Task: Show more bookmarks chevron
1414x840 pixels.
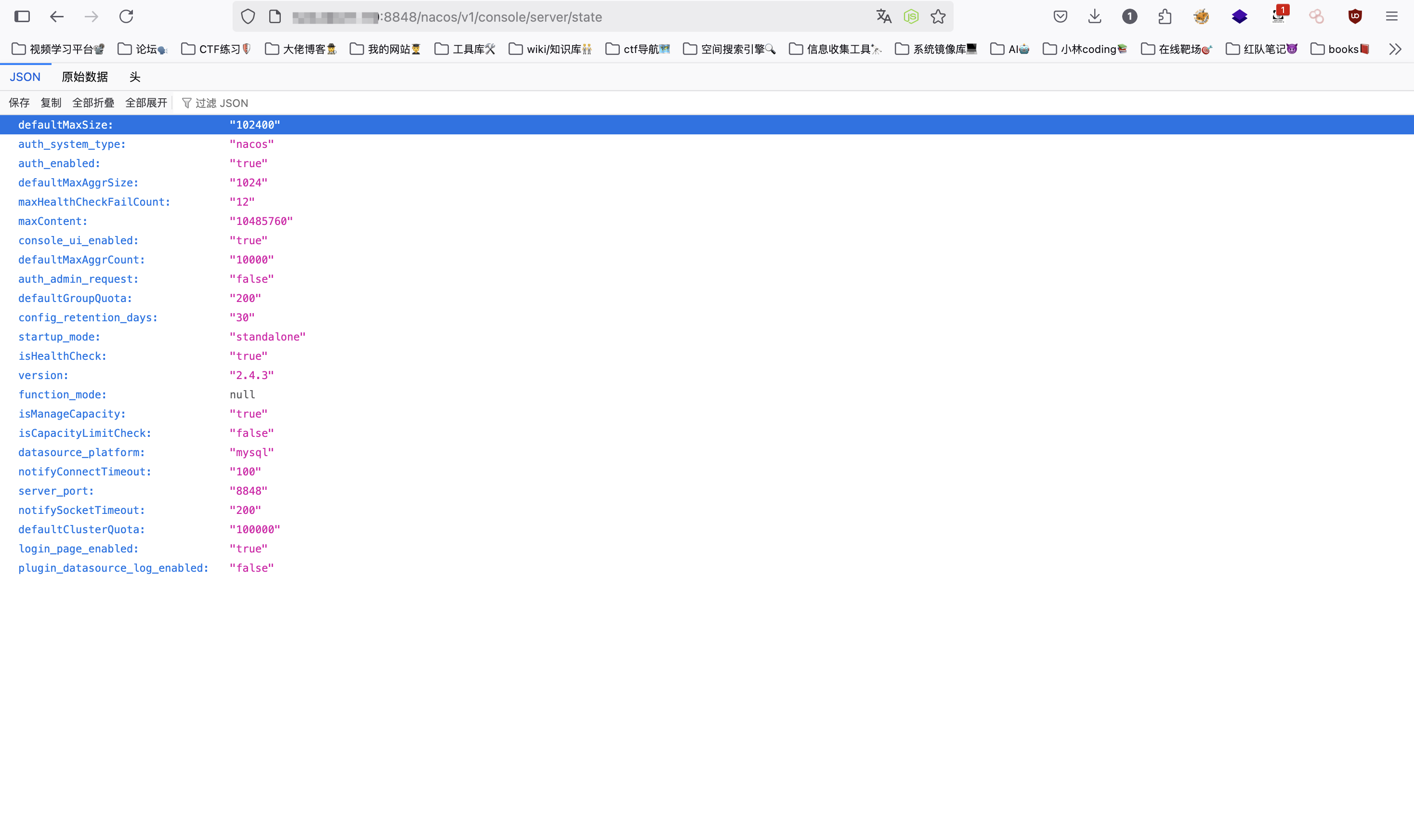Action: [x=1395, y=49]
